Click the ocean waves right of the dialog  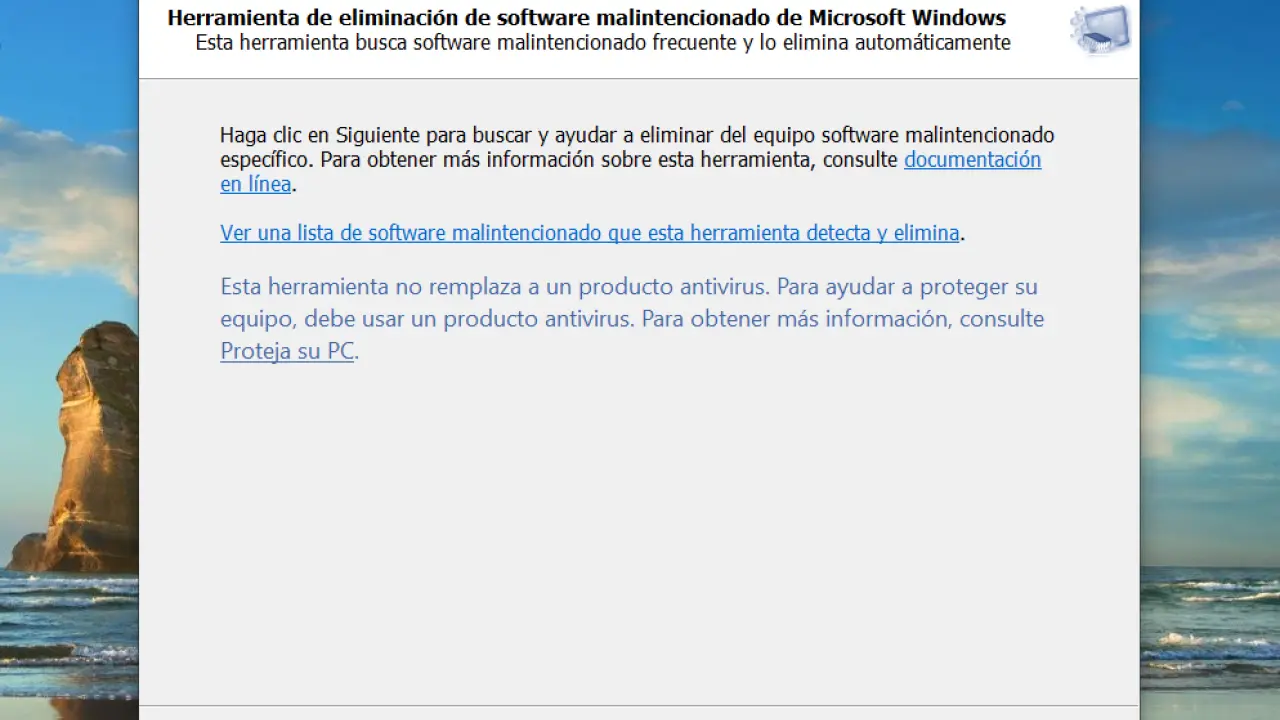pos(1210,630)
